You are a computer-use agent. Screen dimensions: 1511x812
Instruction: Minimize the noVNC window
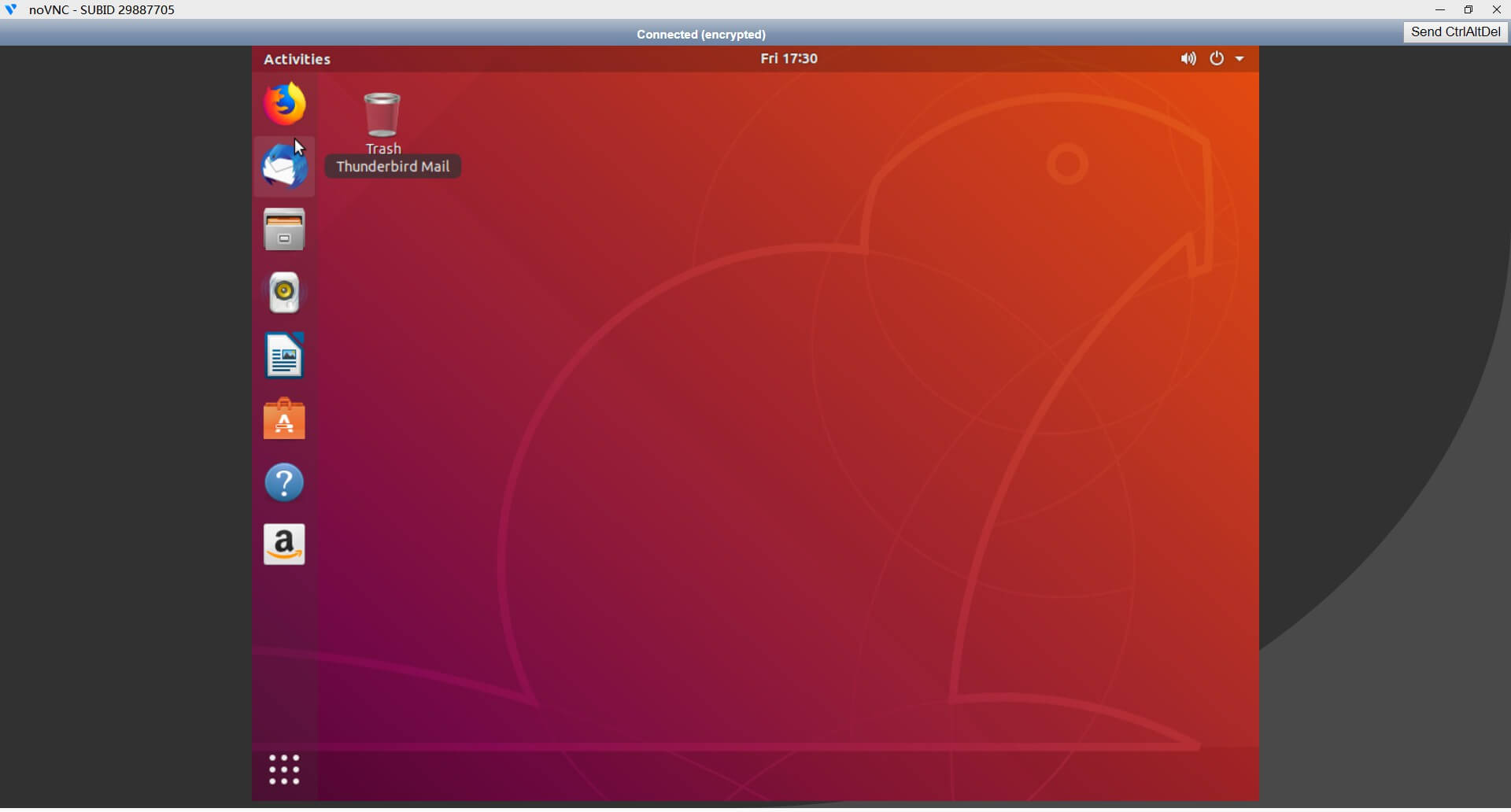pyautogui.click(x=1440, y=10)
